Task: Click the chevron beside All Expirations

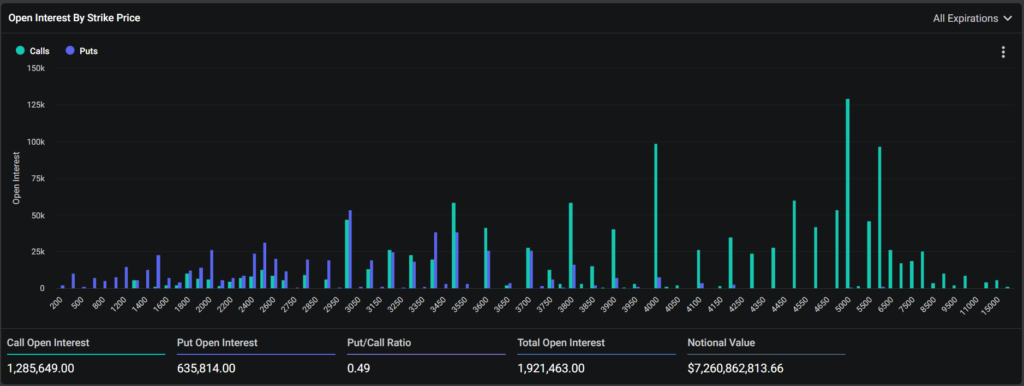Action: point(1007,18)
